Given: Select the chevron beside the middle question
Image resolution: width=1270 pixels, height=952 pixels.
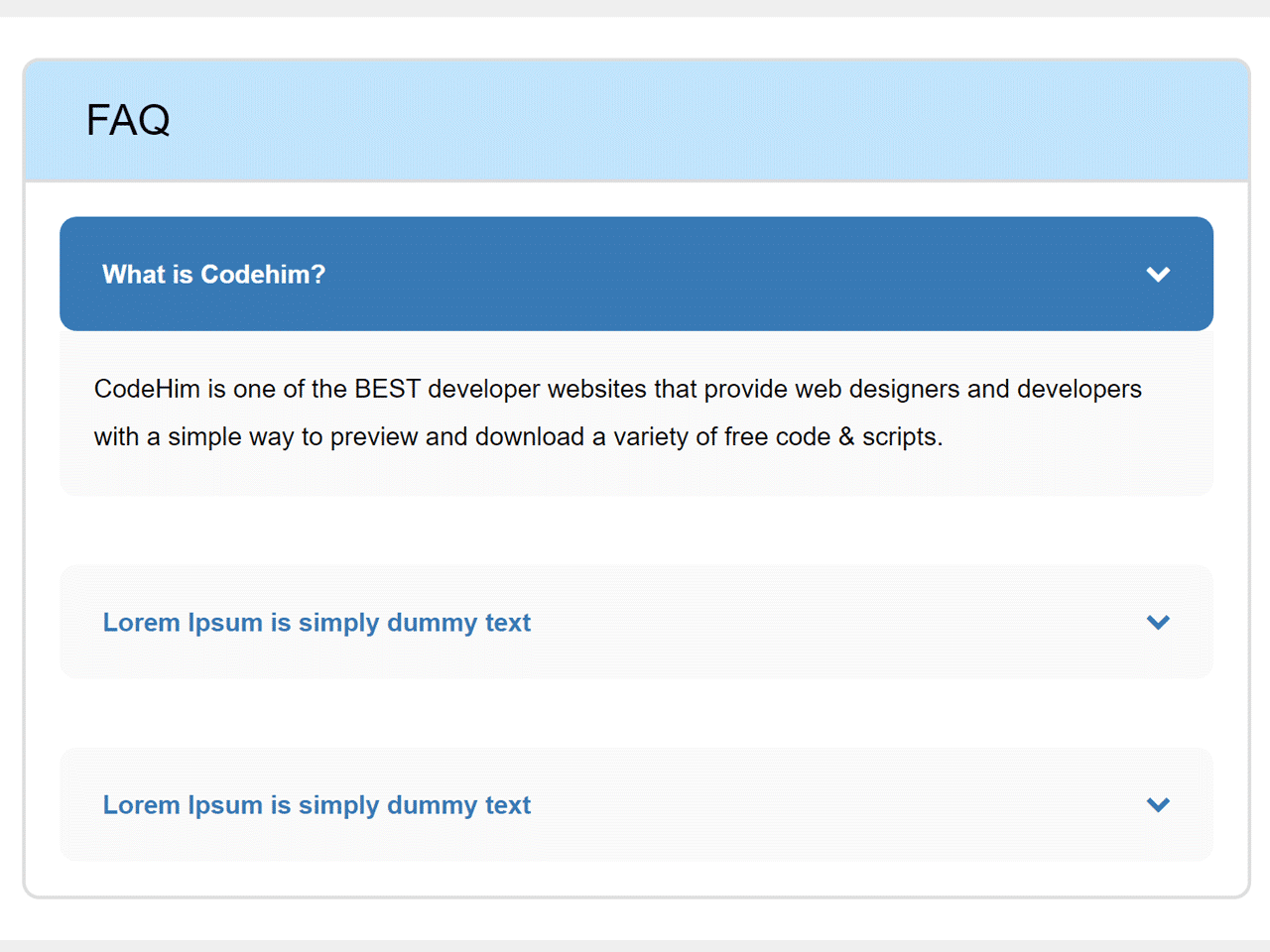Looking at the screenshot, I should pyautogui.click(x=1158, y=623).
